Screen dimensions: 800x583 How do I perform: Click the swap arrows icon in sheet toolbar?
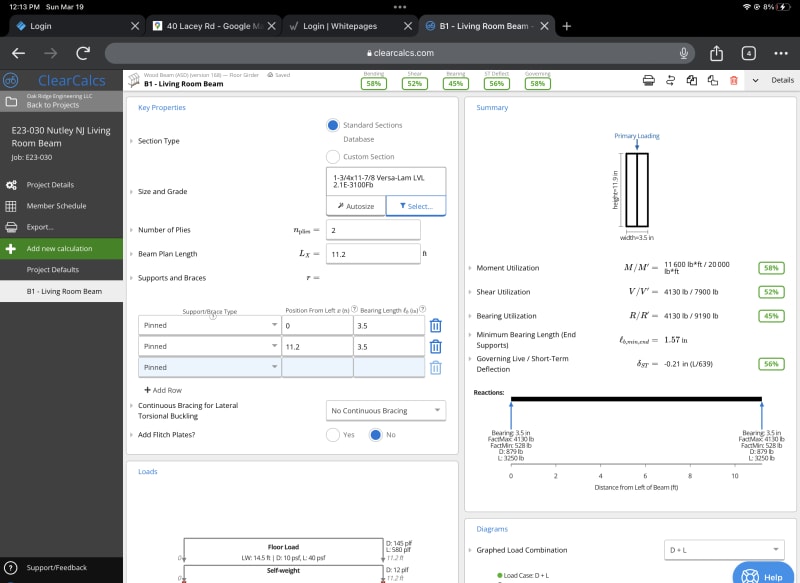670,80
